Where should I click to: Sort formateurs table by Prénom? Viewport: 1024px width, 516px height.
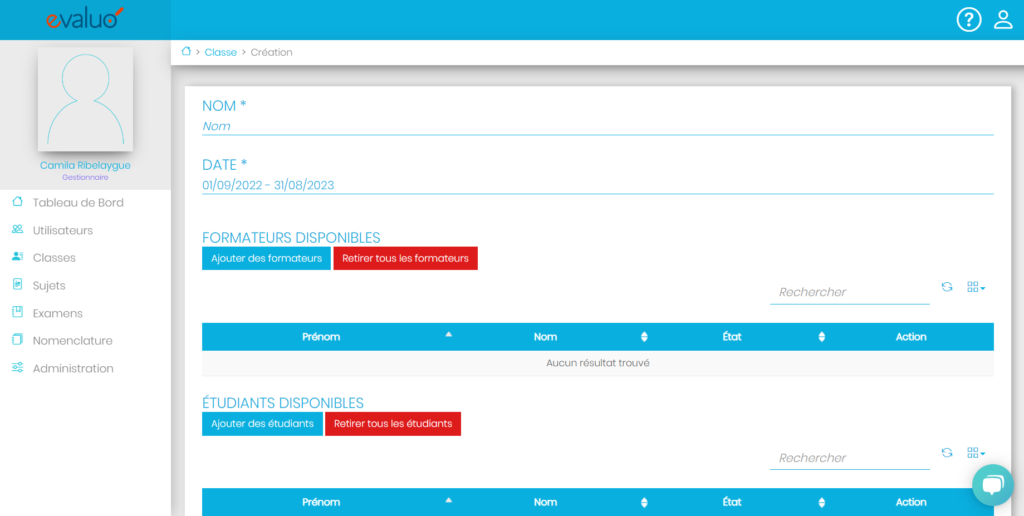322,337
